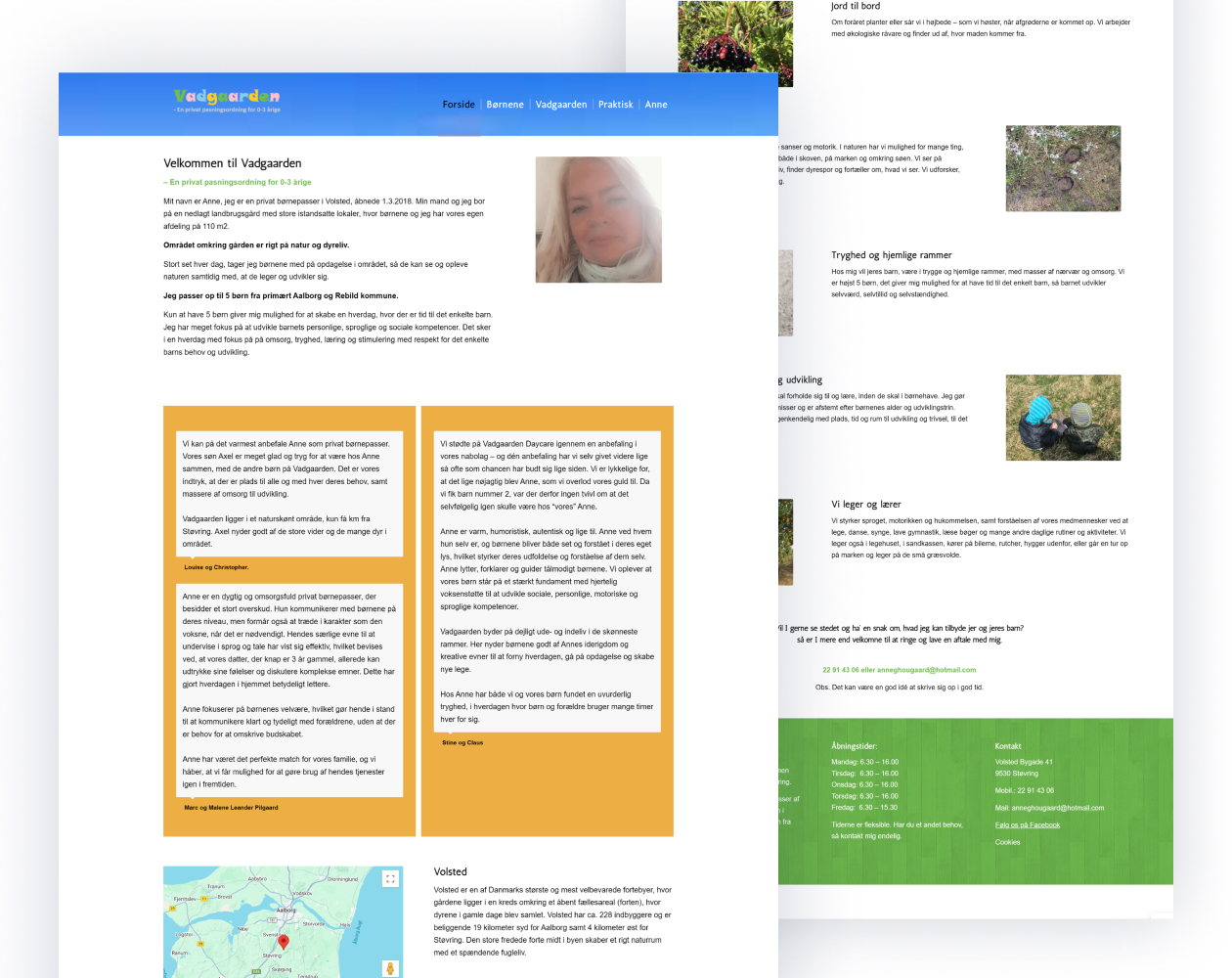Click the hoofprints in grass photo
This screenshot has height=978, width=1232.
(1063, 168)
